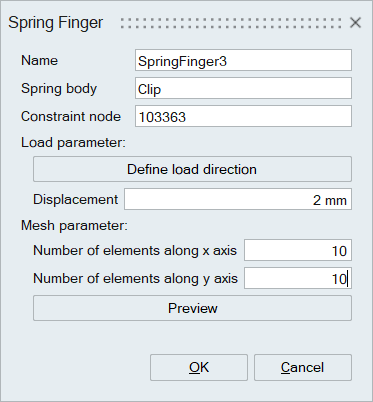Close the Spring Finger dialog
Screen dimensions: 373x402
[x=355, y=23]
